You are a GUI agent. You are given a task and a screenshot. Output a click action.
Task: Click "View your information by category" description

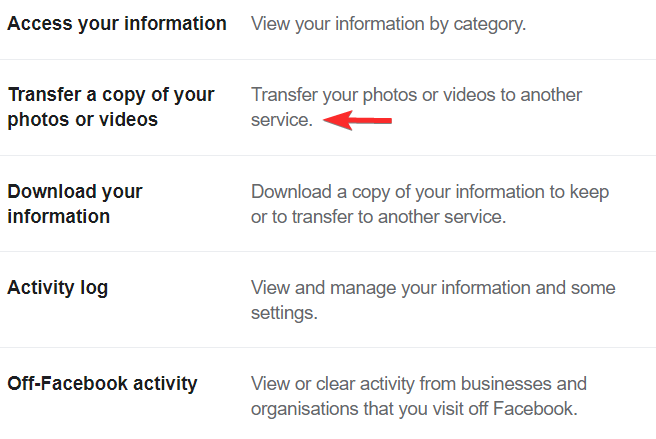388,23
